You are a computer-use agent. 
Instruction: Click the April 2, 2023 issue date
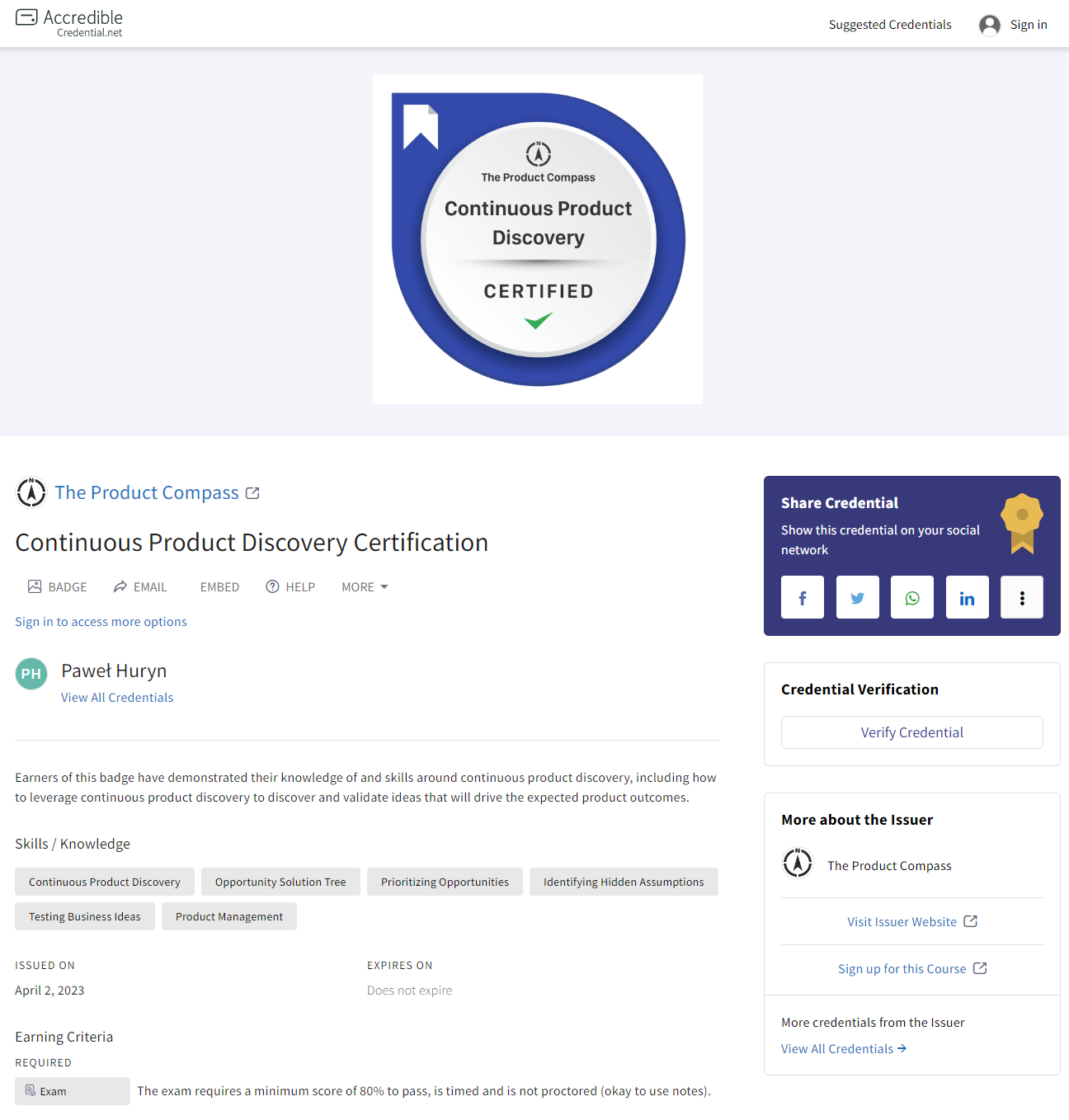pyautogui.click(x=49, y=991)
